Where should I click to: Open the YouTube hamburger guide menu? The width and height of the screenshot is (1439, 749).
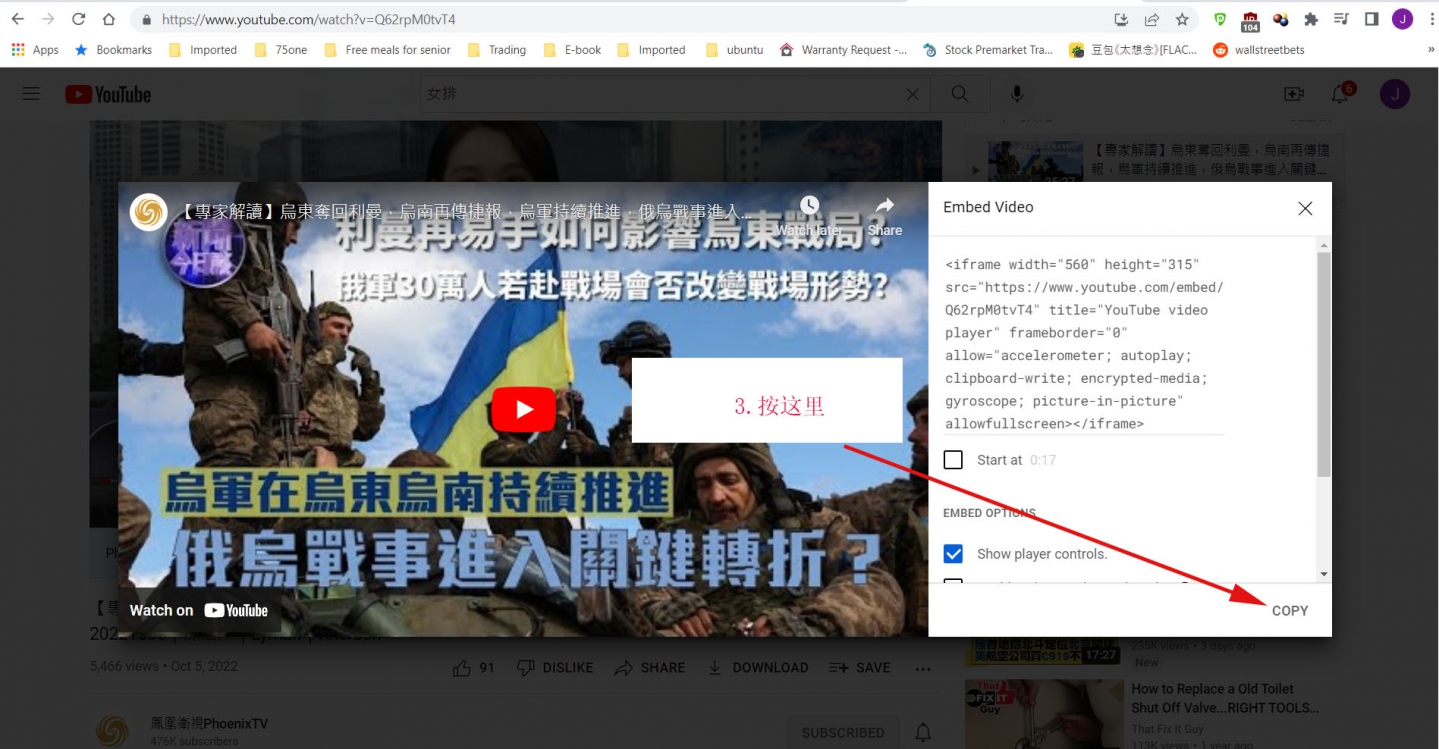tap(31, 94)
